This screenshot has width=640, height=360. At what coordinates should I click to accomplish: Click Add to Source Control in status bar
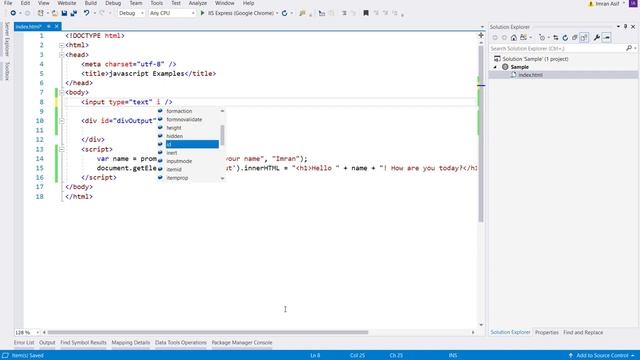tap(602, 356)
